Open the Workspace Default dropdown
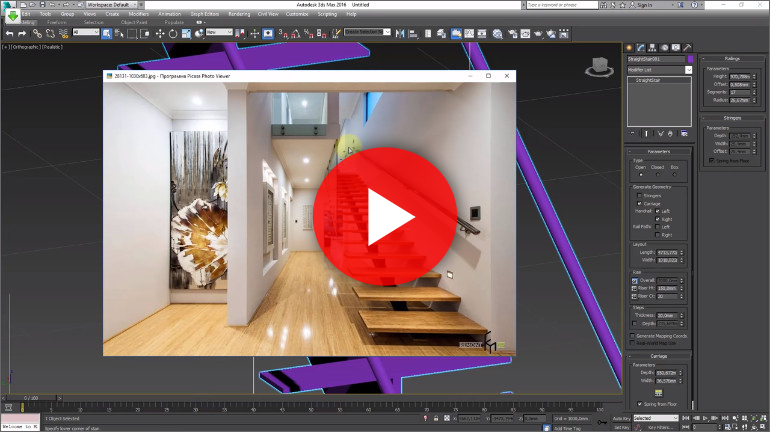The width and height of the screenshot is (770, 432). pyautogui.click(x=110, y=4)
